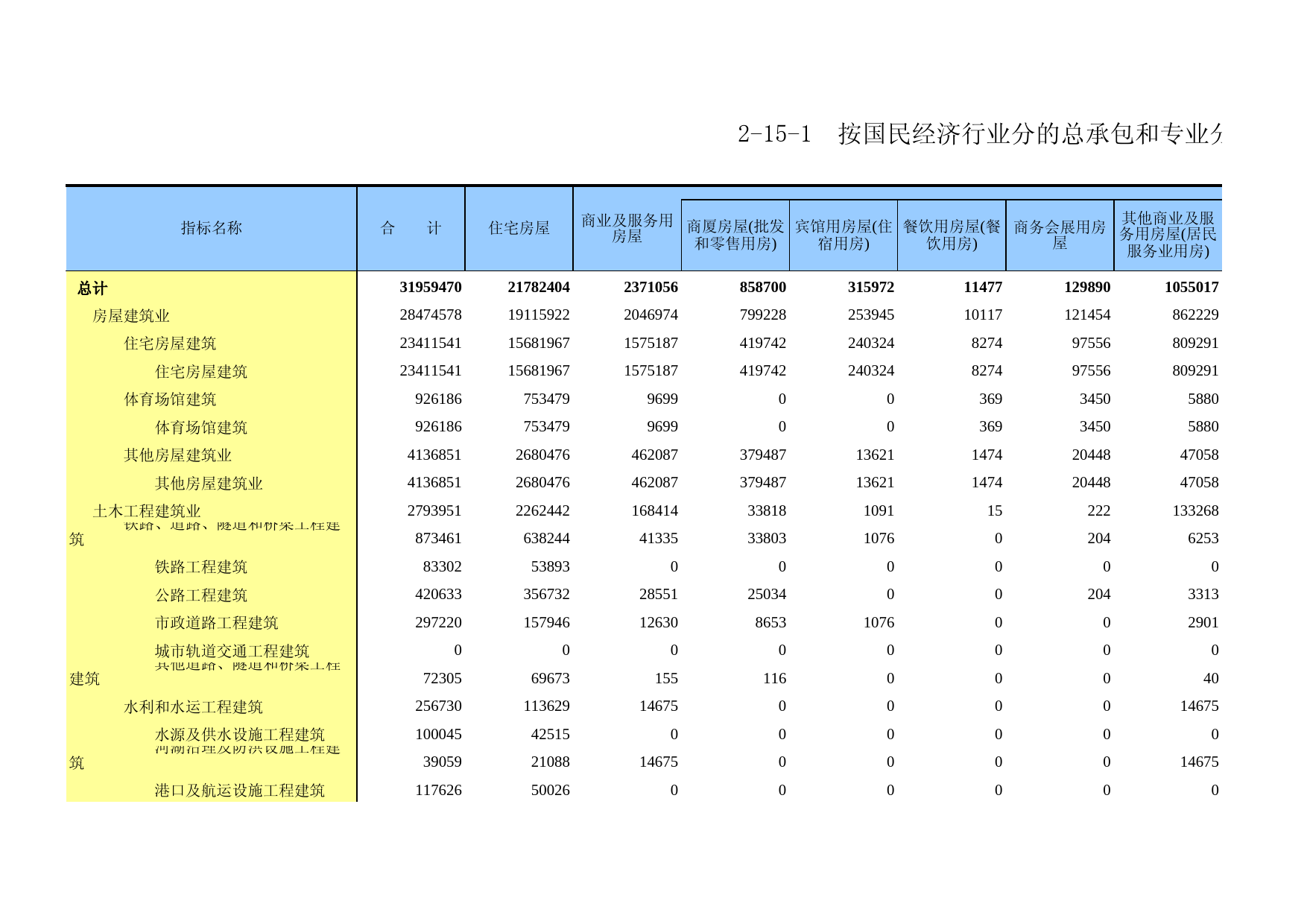Screen dimensions: 1307x924
Task: Click the 房屋建筑业 row label
Action: pos(131,316)
